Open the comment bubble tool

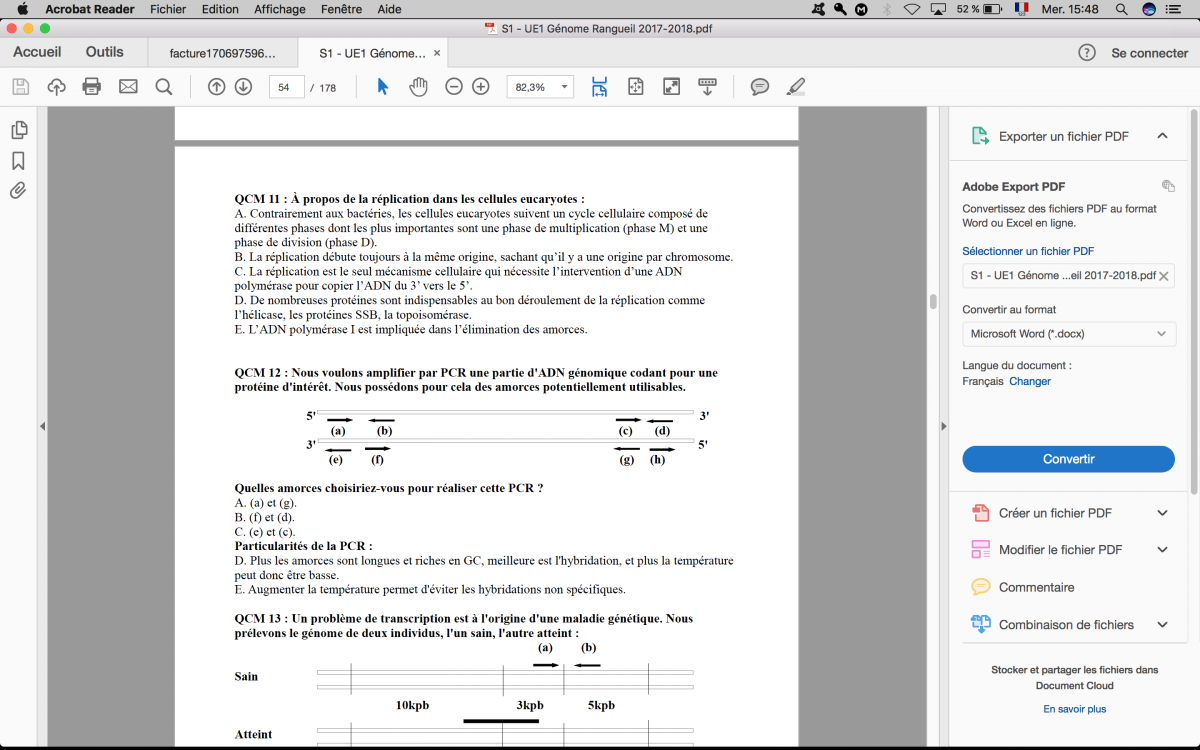tap(760, 87)
